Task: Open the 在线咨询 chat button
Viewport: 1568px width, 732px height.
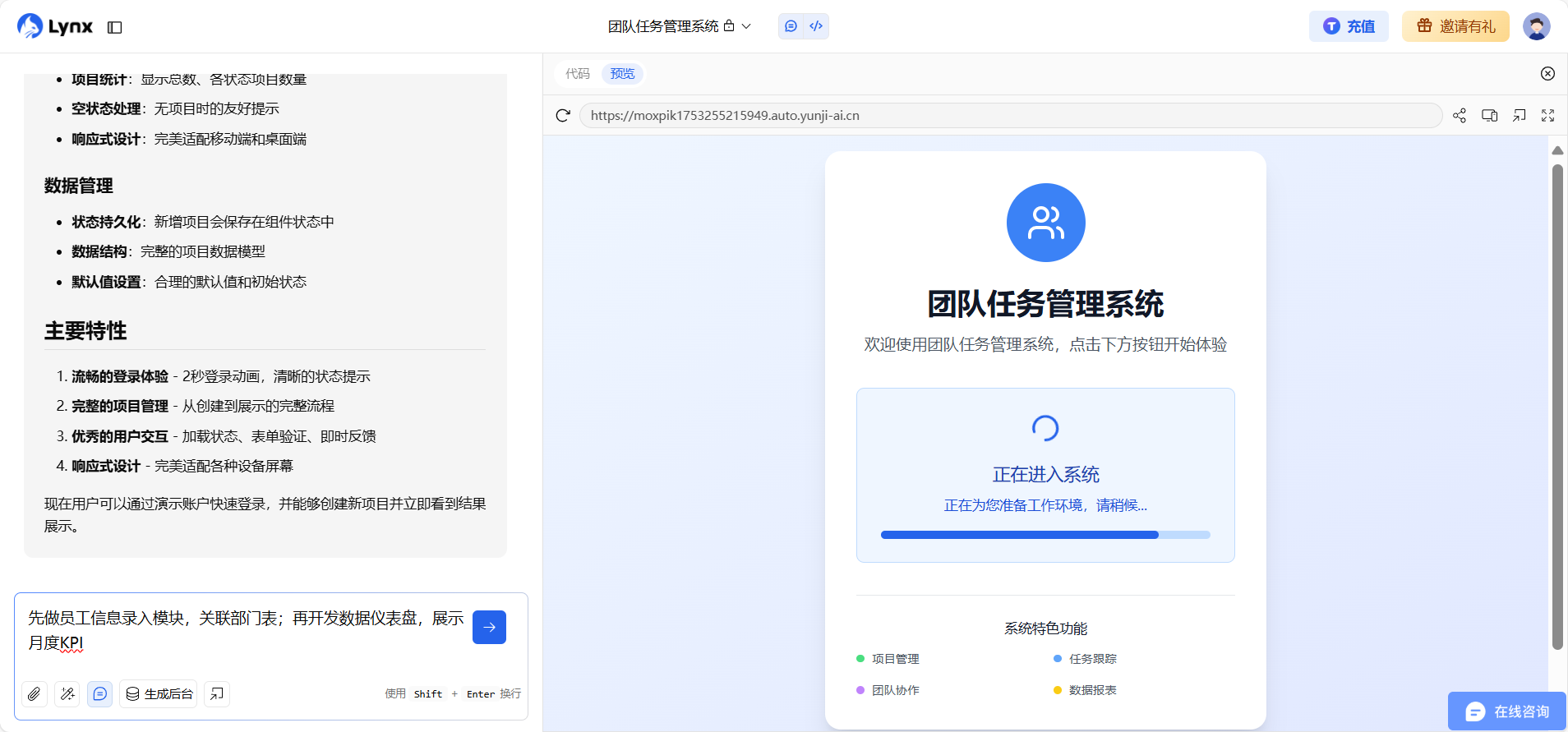Action: [x=1507, y=711]
